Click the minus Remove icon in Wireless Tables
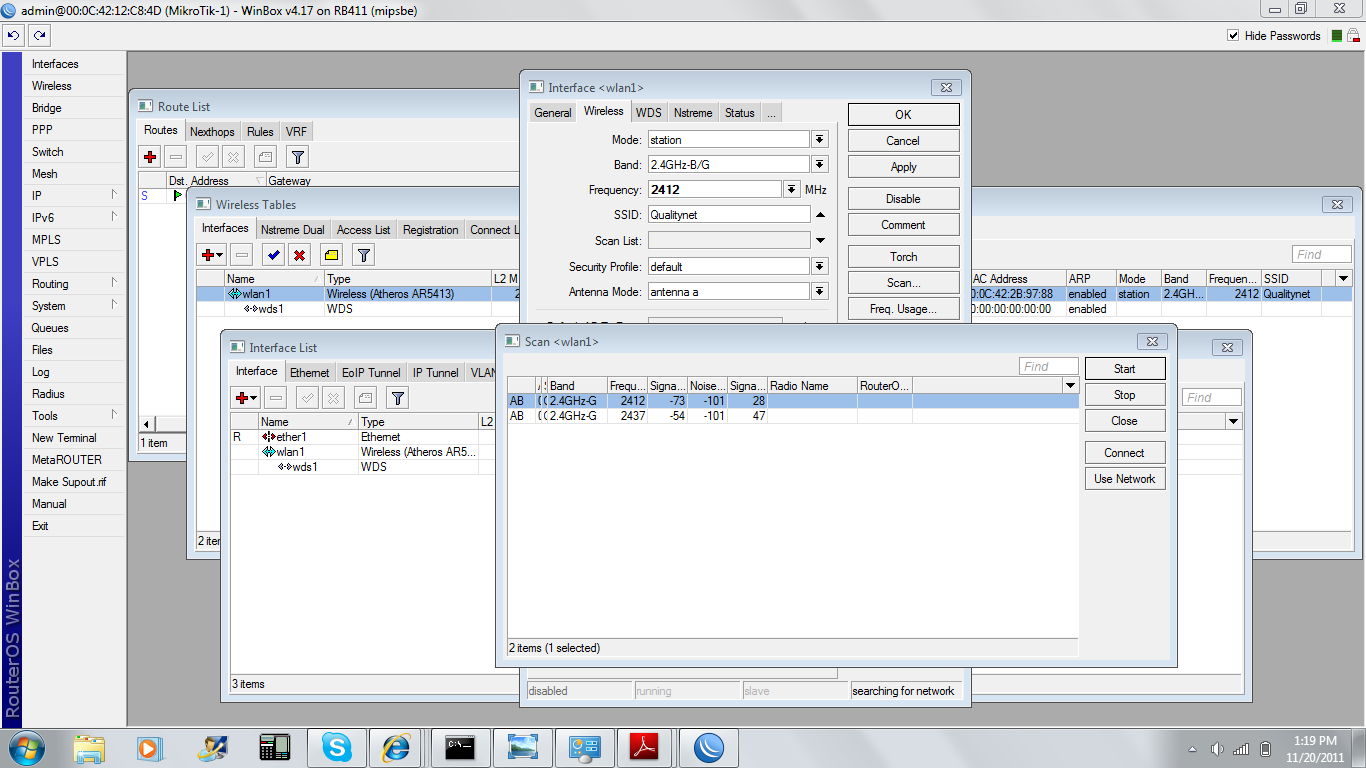This screenshot has width=1366, height=768. [241, 254]
